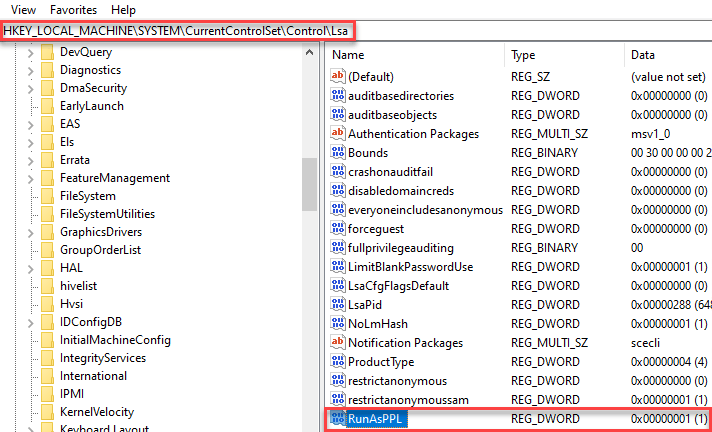Click the KernelVelocity folder icon
Screen dimensions: 712x432
click(46, 412)
